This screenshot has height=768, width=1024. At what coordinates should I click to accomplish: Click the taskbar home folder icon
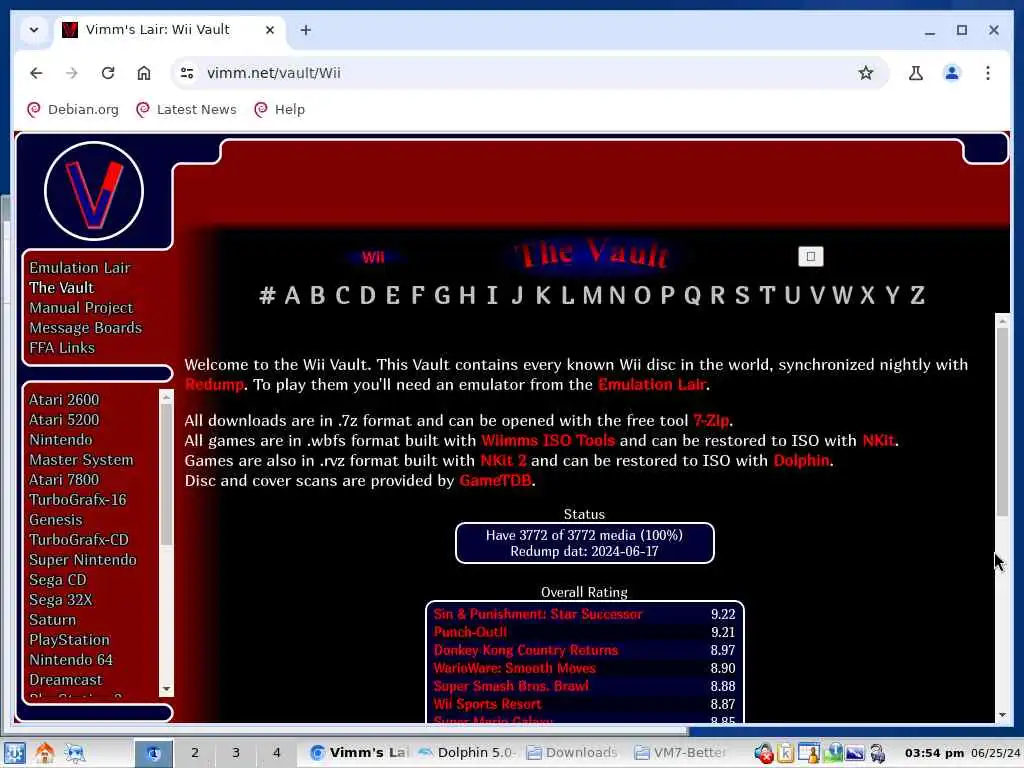tap(44, 753)
